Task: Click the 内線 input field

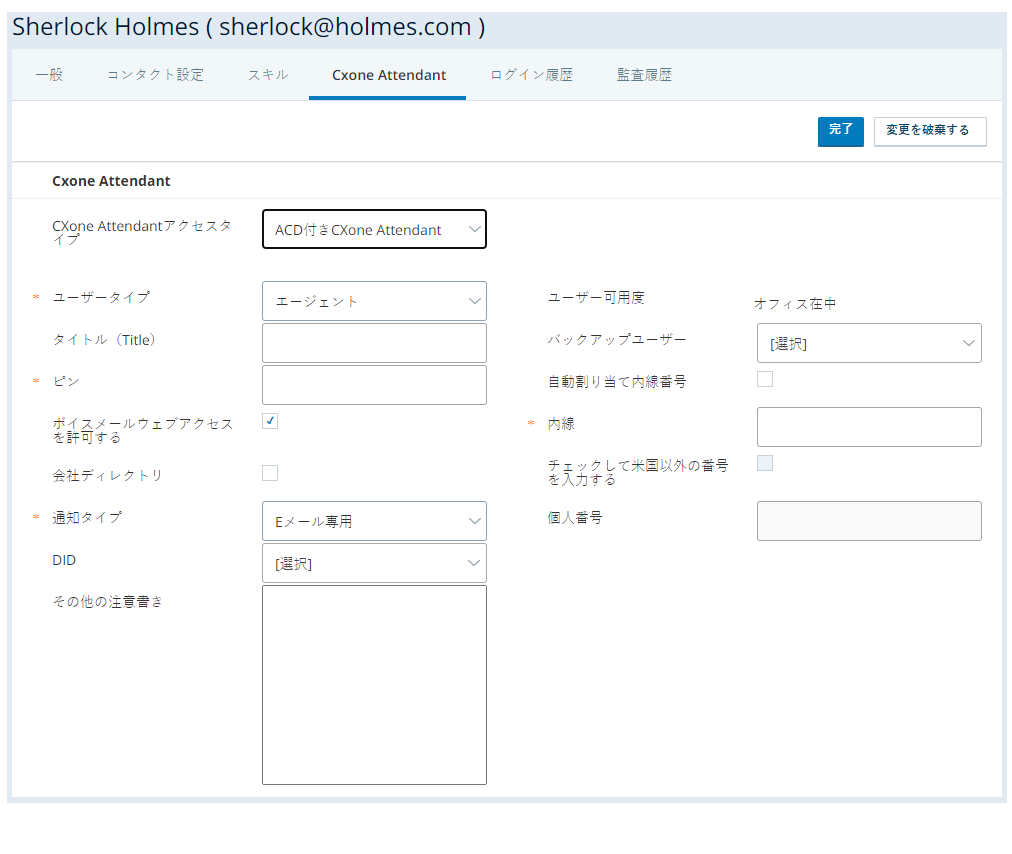Action: (869, 427)
